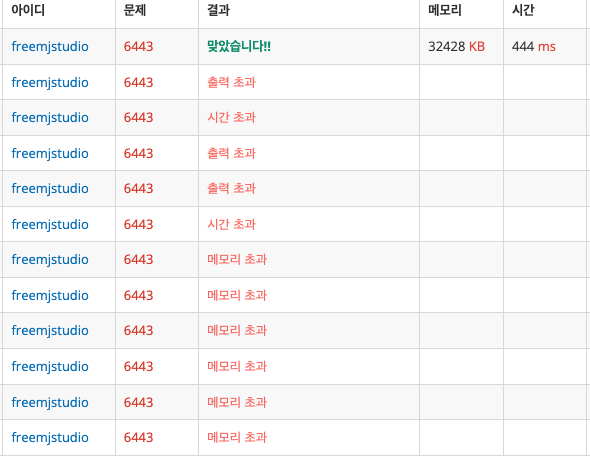
Task: Click the 결과 column header
Action: click(x=218, y=10)
